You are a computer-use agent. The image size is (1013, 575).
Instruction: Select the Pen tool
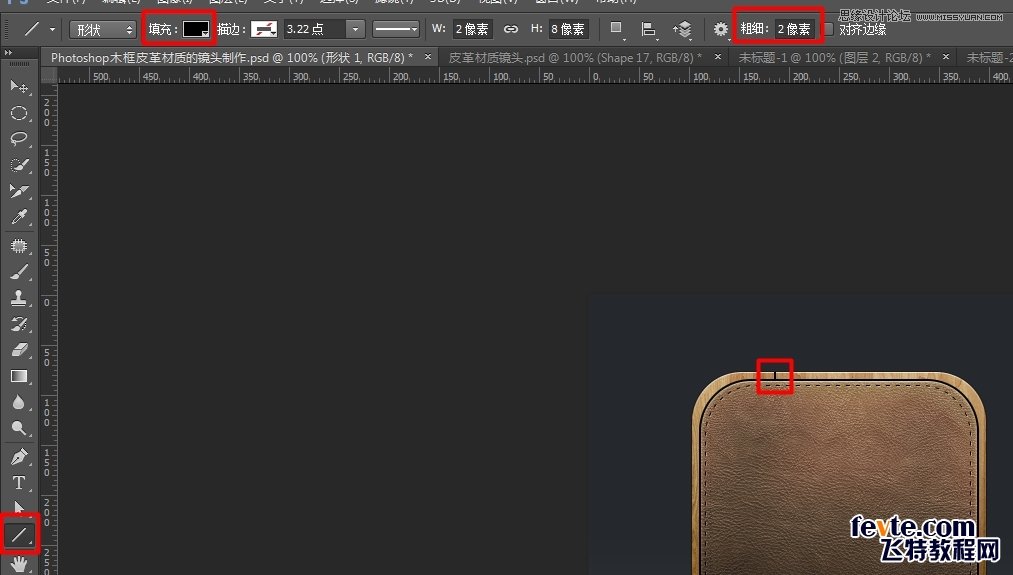click(19, 457)
